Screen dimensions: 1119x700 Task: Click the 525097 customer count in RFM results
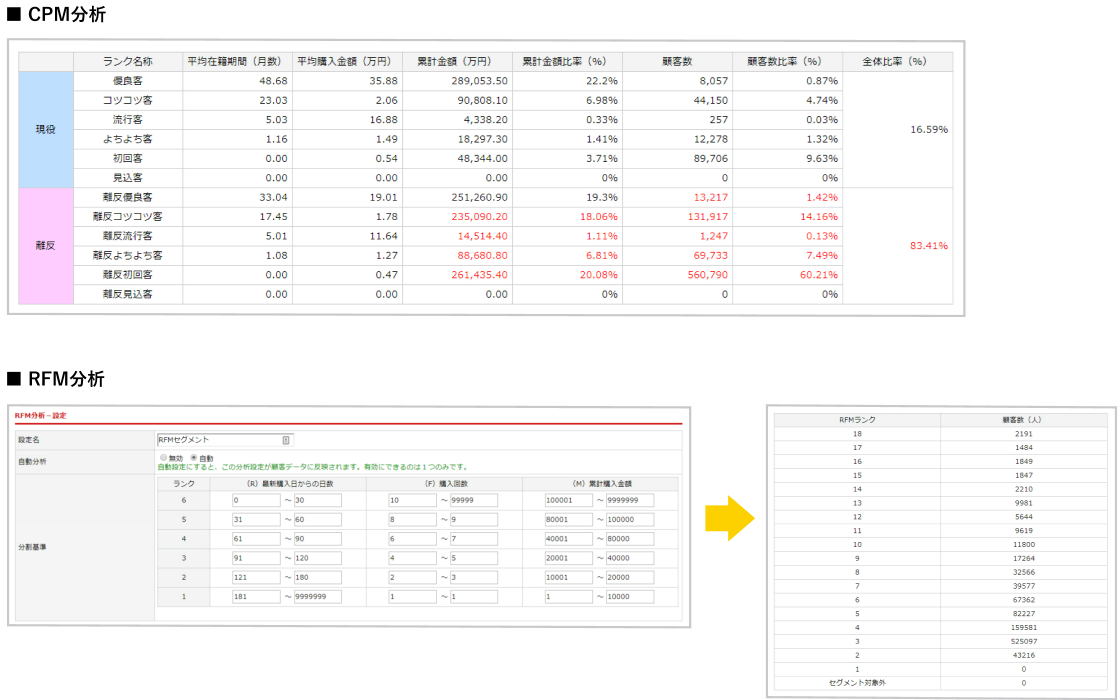click(x=1023, y=641)
